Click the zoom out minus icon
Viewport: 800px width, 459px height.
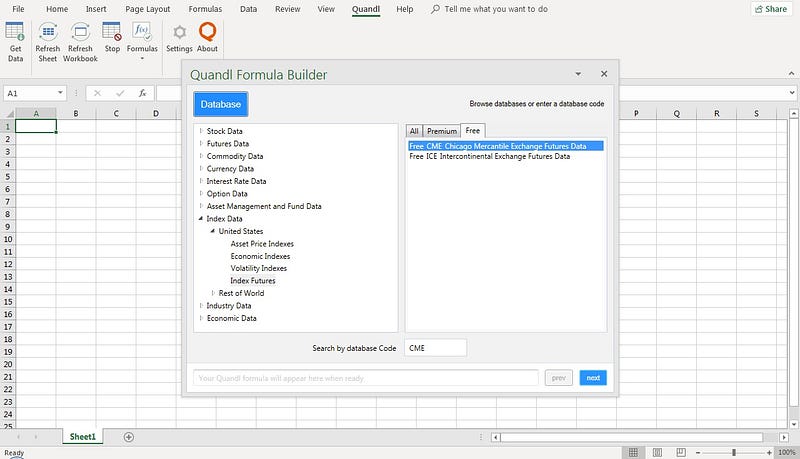tap(698, 452)
